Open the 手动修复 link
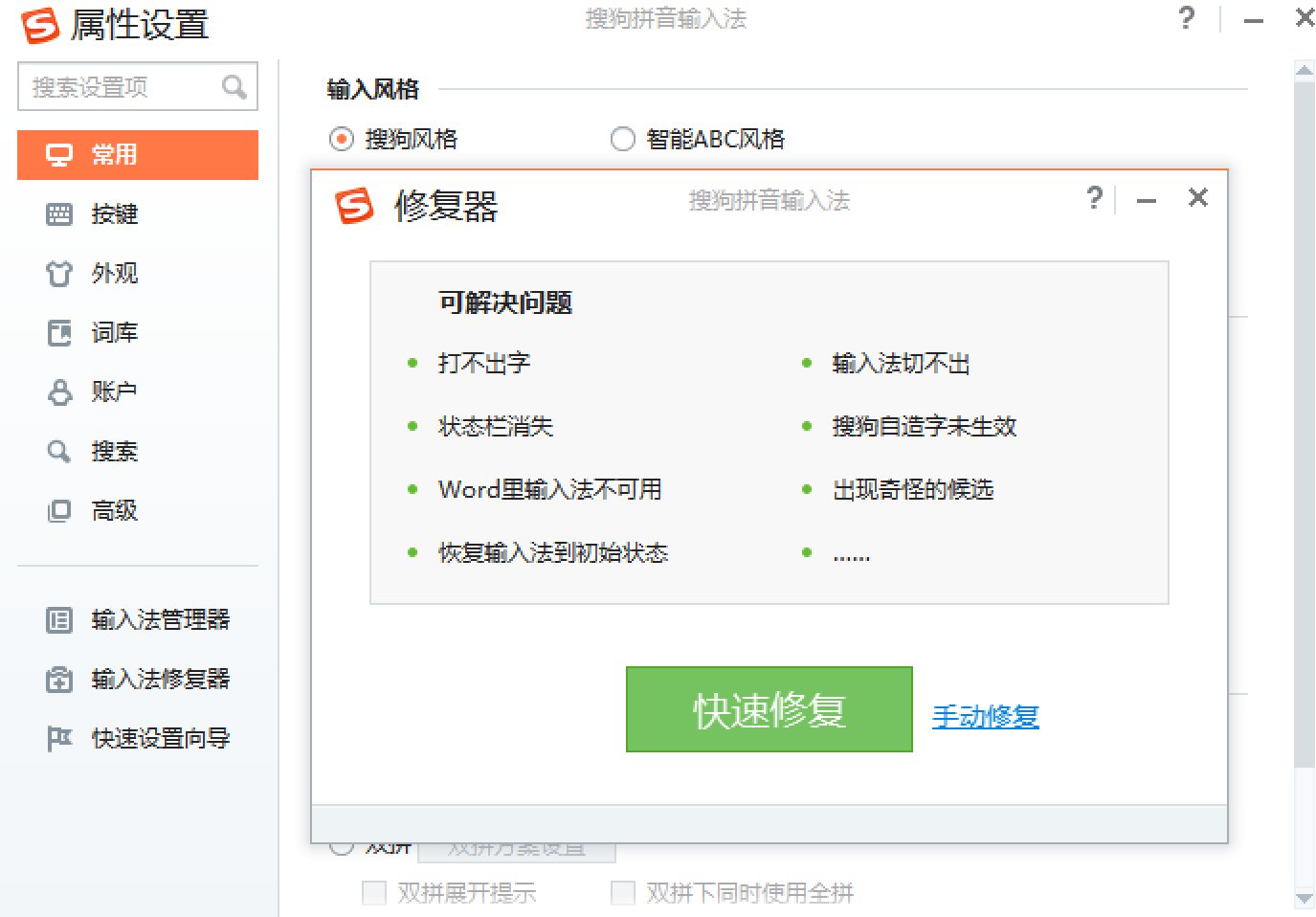 tap(986, 717)
